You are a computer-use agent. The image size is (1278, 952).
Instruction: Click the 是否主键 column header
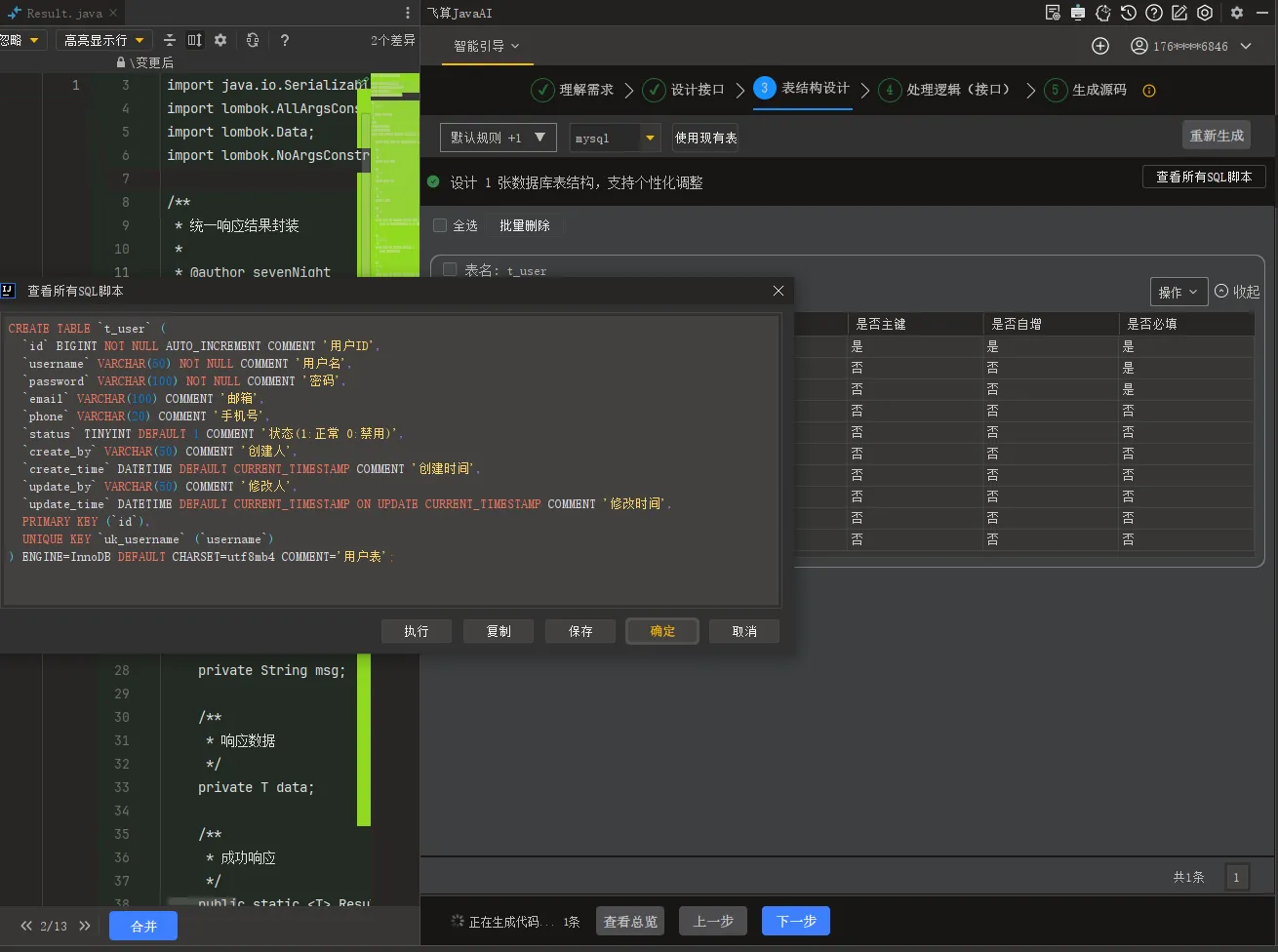[914, 324]
